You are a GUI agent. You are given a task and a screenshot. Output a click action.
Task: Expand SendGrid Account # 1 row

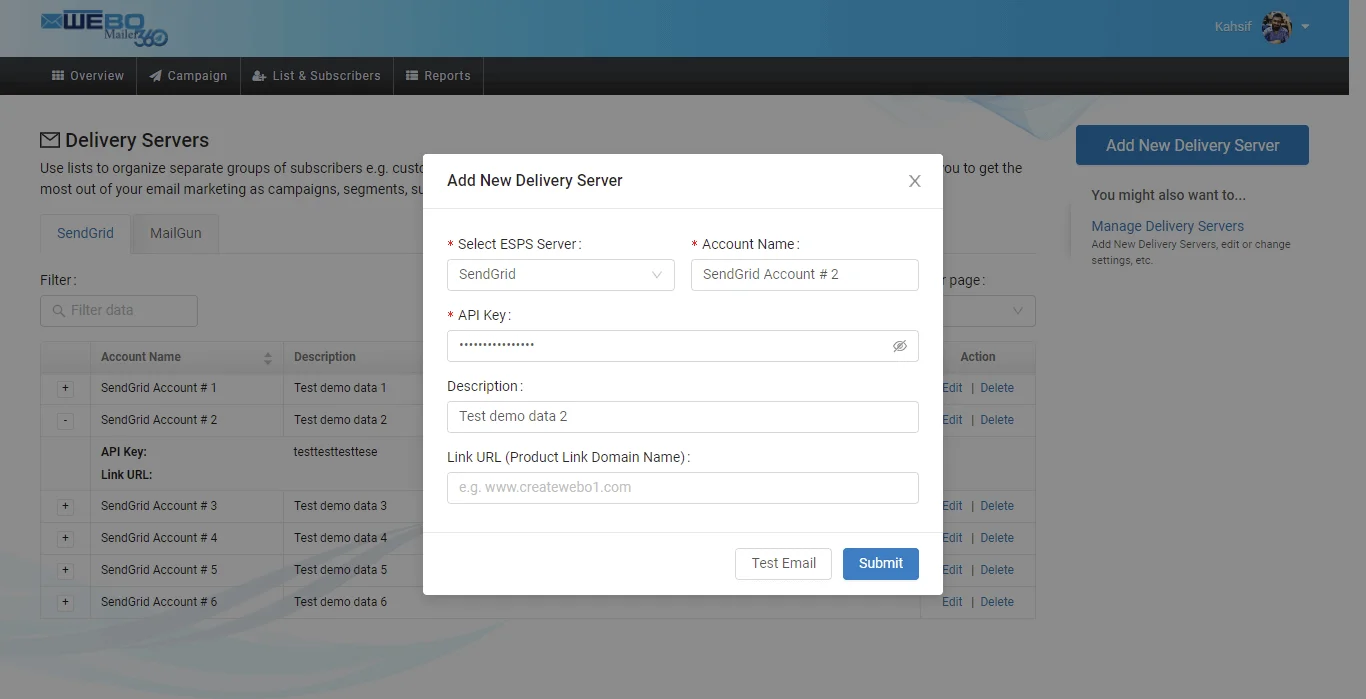[66, 388]
